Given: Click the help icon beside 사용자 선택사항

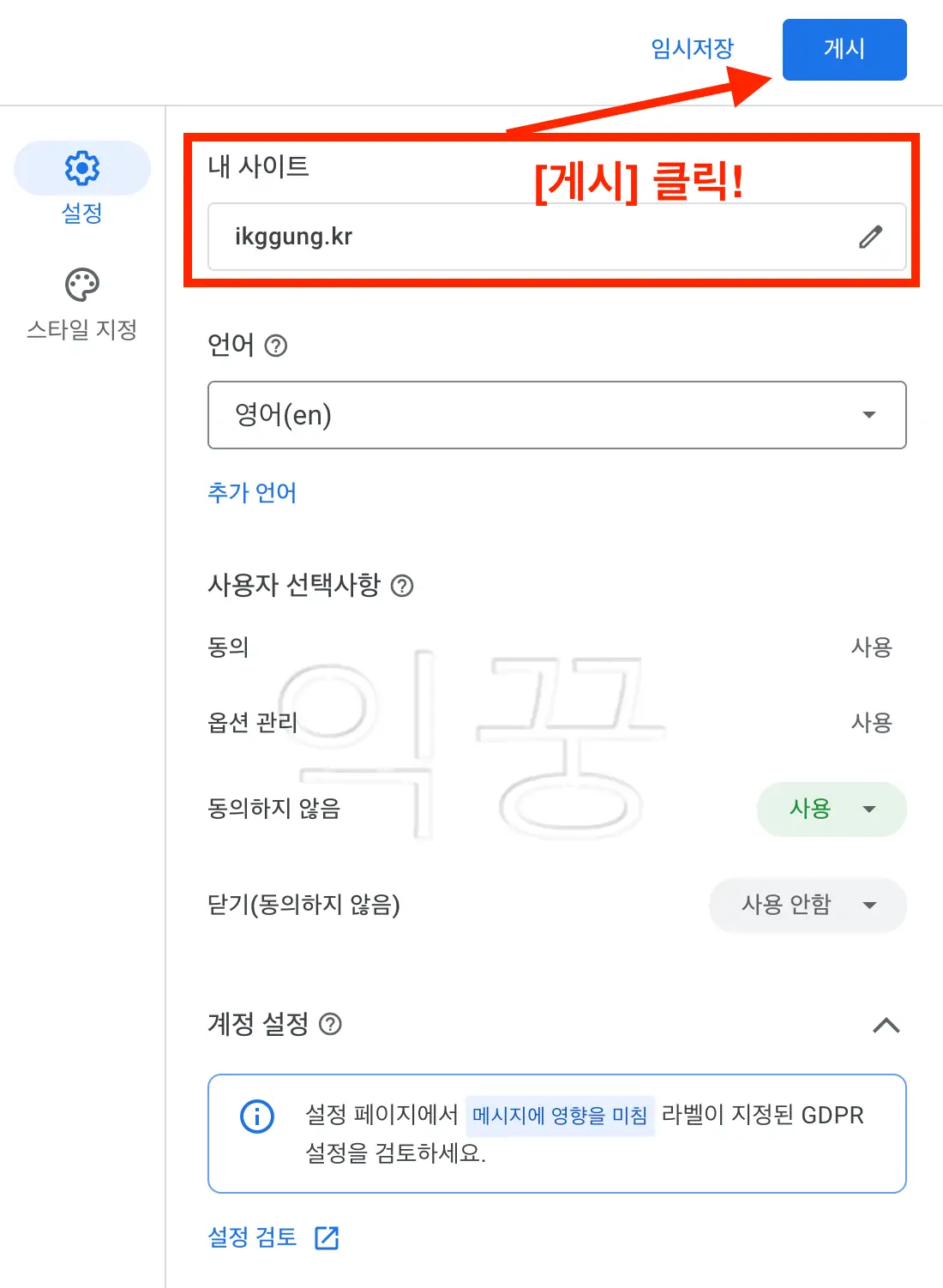Looking at the screenshot, I should tap(403, 587).
